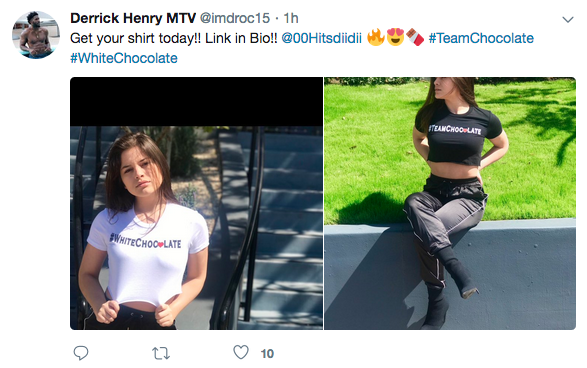Click the #TeamChocolate text printed on black shirt
This screenshot has width=587, height=368.
pos(455,130)
